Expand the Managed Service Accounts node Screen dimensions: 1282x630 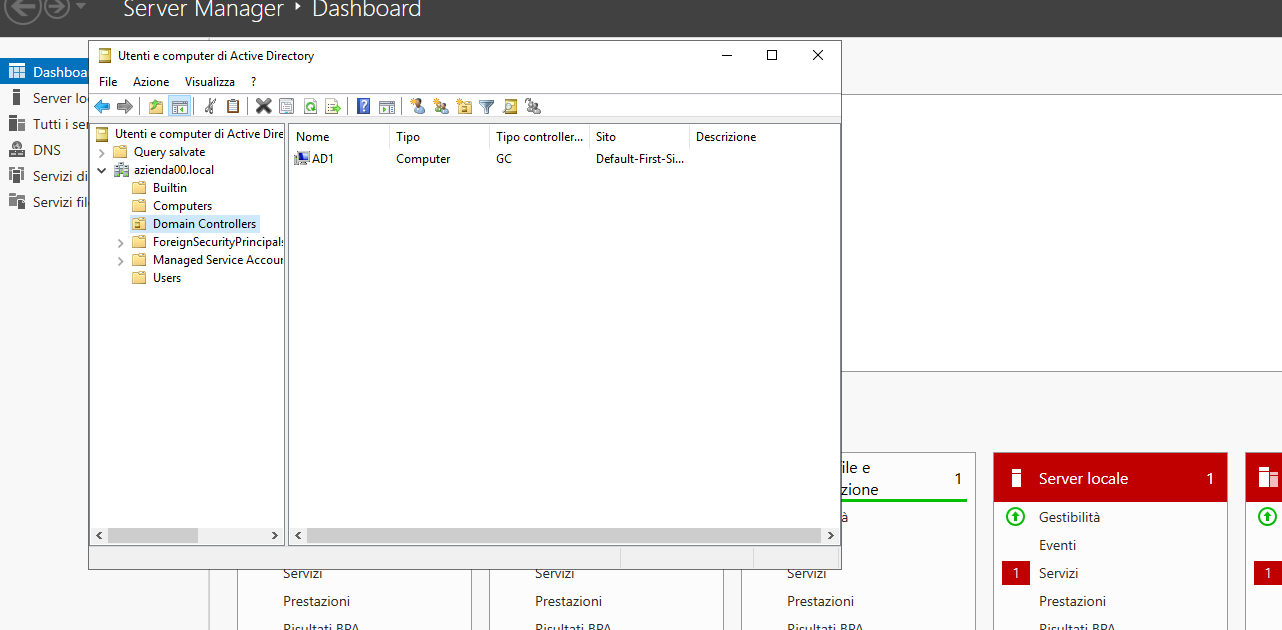[x=121, y=261]
